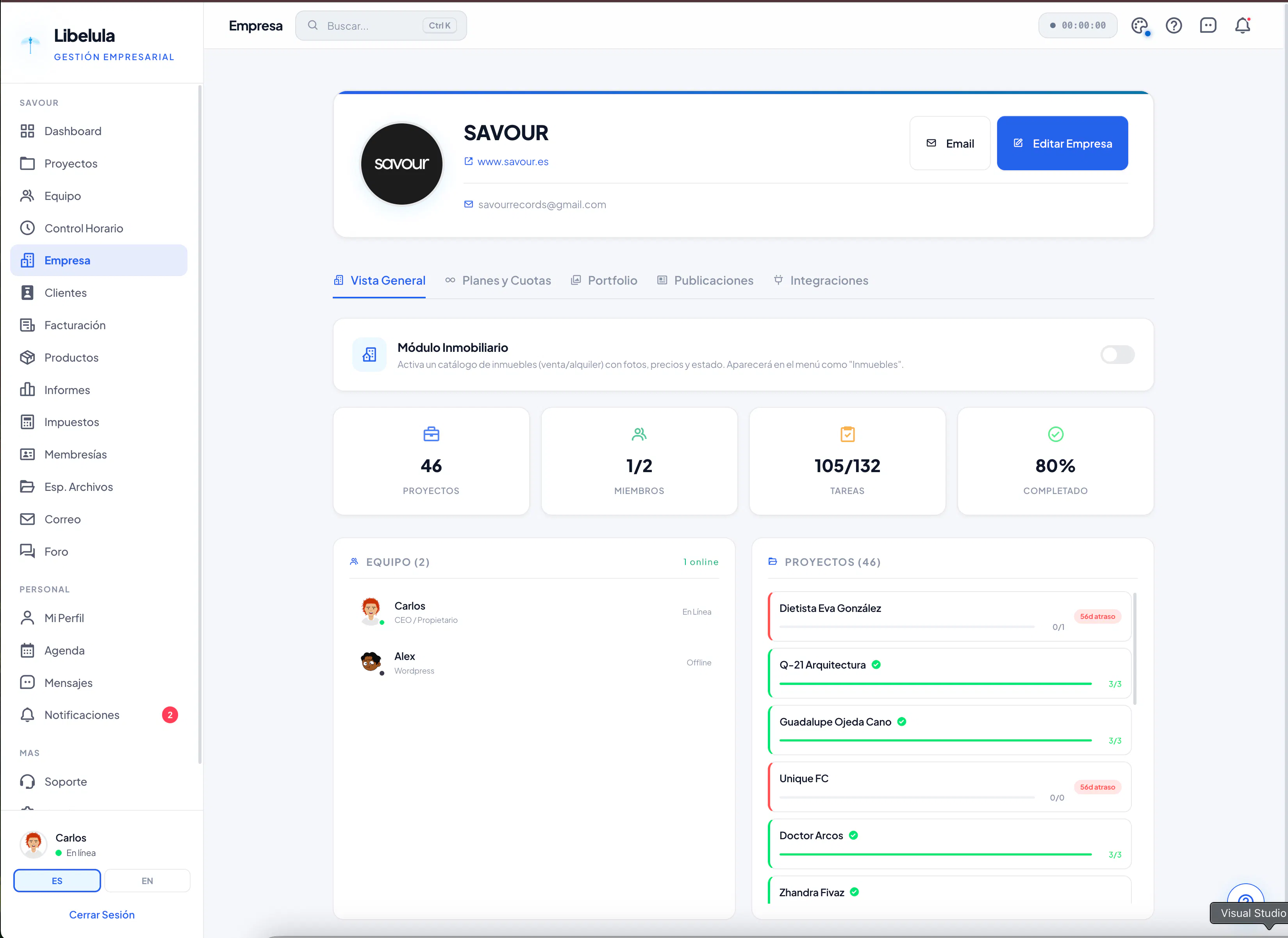The image size is (1288, 938).
Task: Click the Equipo people icon
Action: pos(27,196)
